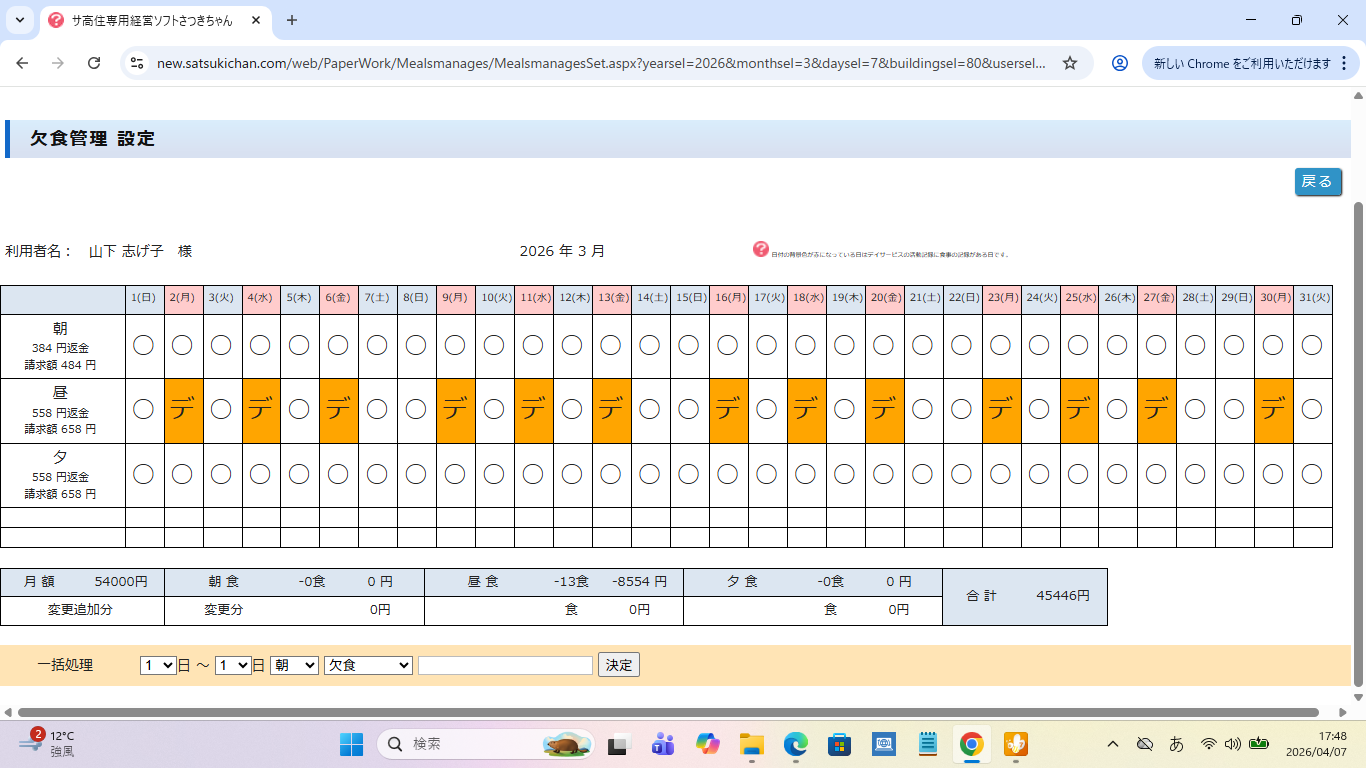Viewport: 1366px width, 768px height.
Task: Expand the 欠食 type dropdown
Action: point(368,665)
